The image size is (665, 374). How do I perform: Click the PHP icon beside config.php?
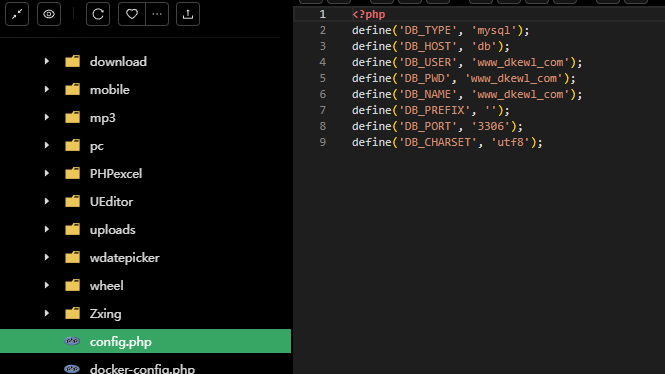[x=72, y=341]
